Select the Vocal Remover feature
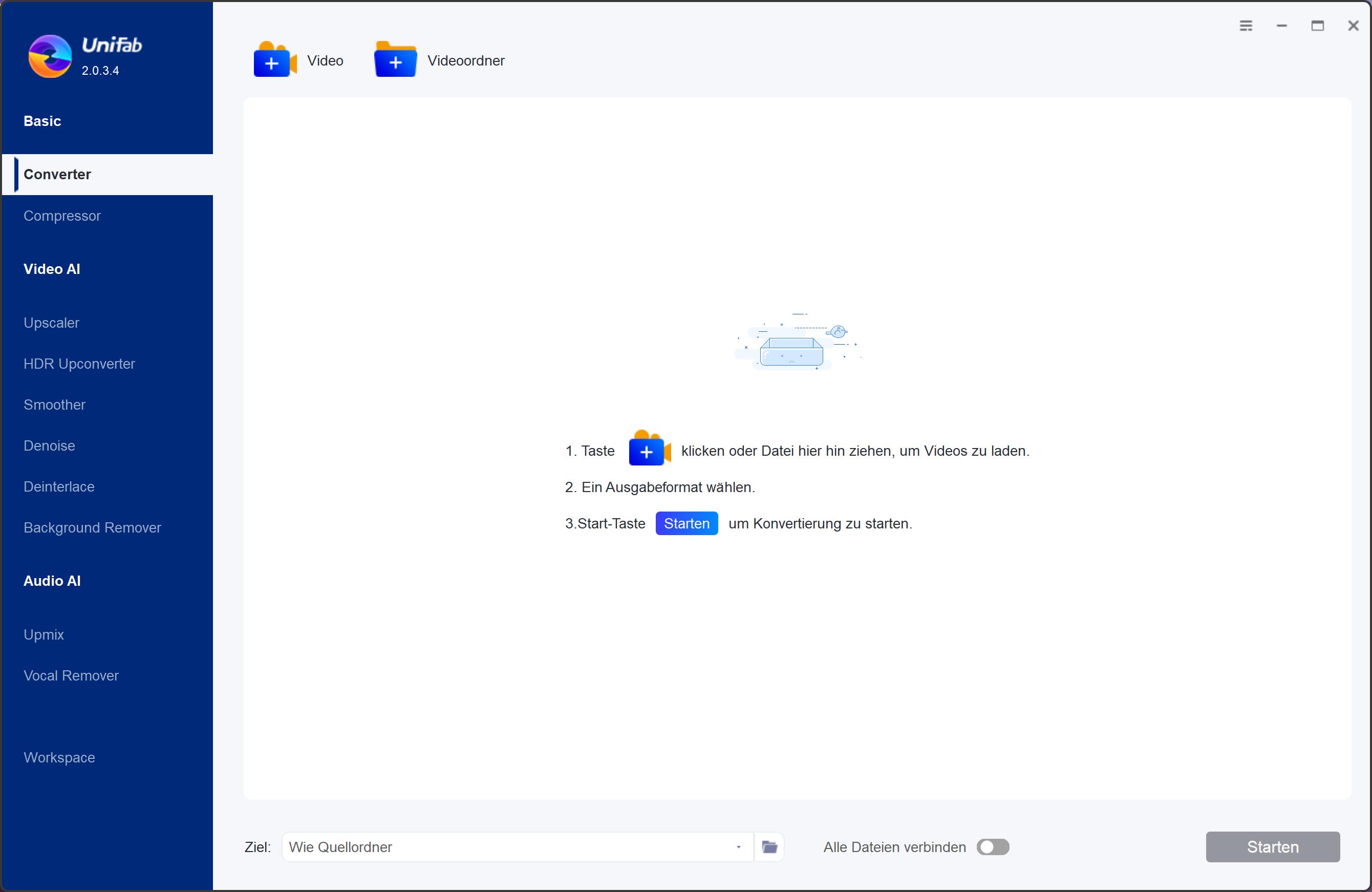This screenshot has height=892, width=1372. coord(71,675)
